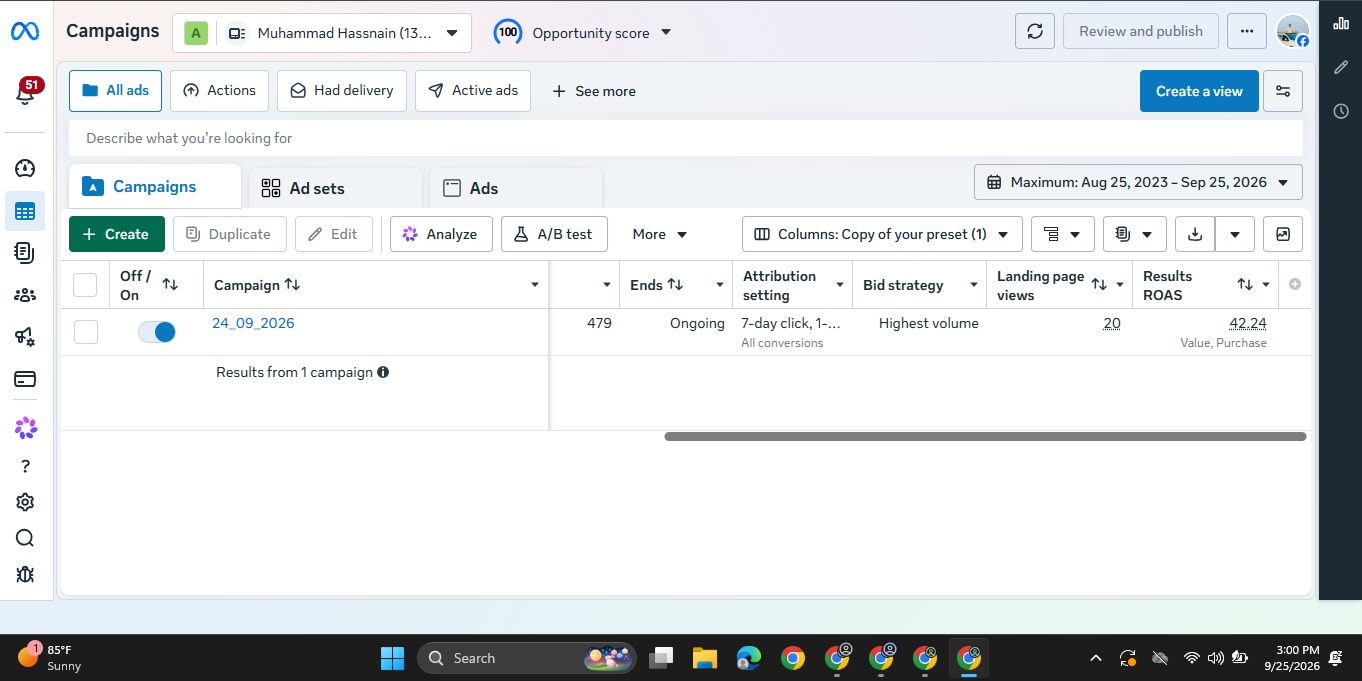Open the date range Maximum dropdown
Viewport: 1362px width, 681px height.
(x=1138, y=182)
